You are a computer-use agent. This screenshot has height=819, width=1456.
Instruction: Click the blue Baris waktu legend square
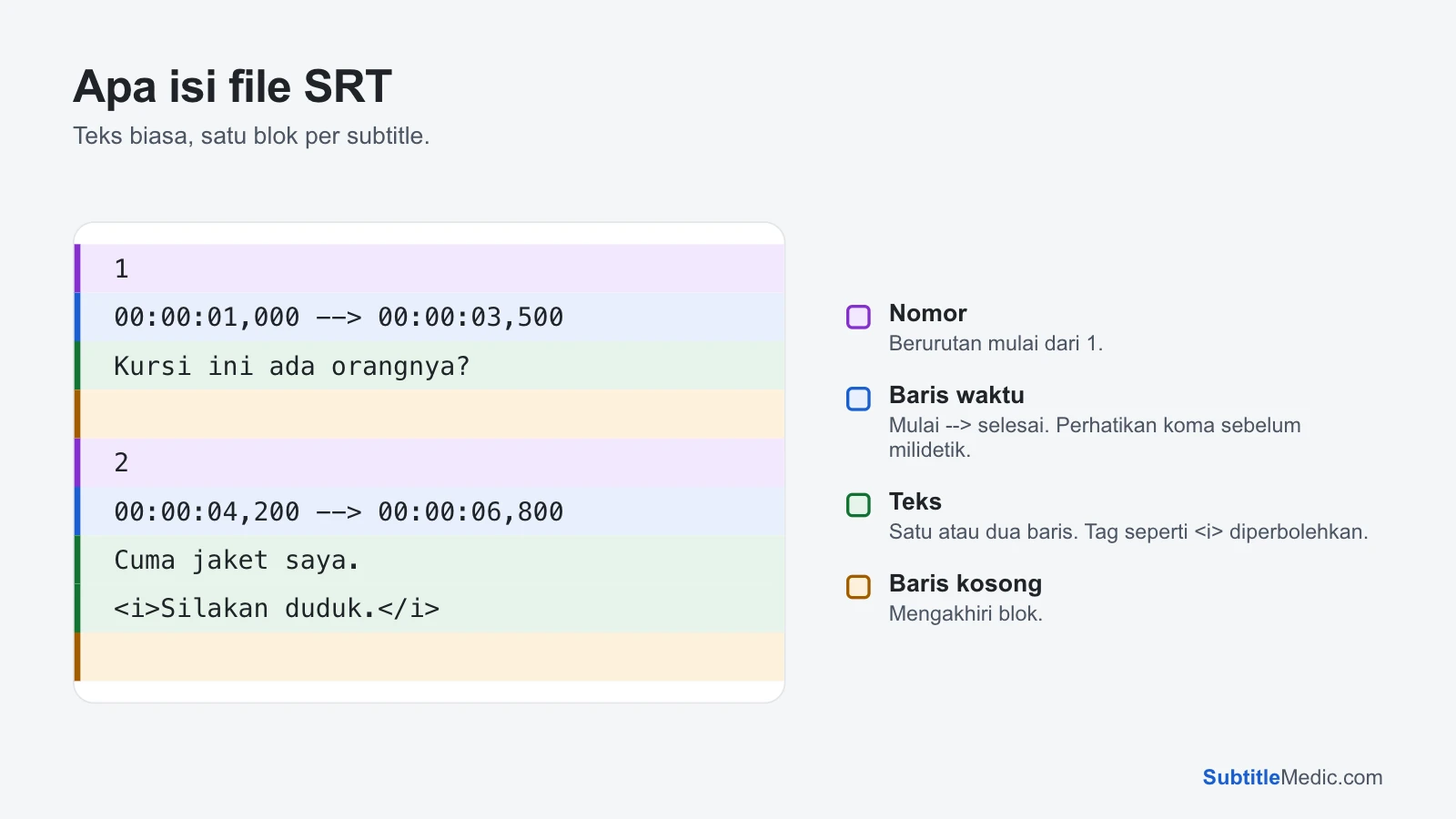tap(858, 399)
